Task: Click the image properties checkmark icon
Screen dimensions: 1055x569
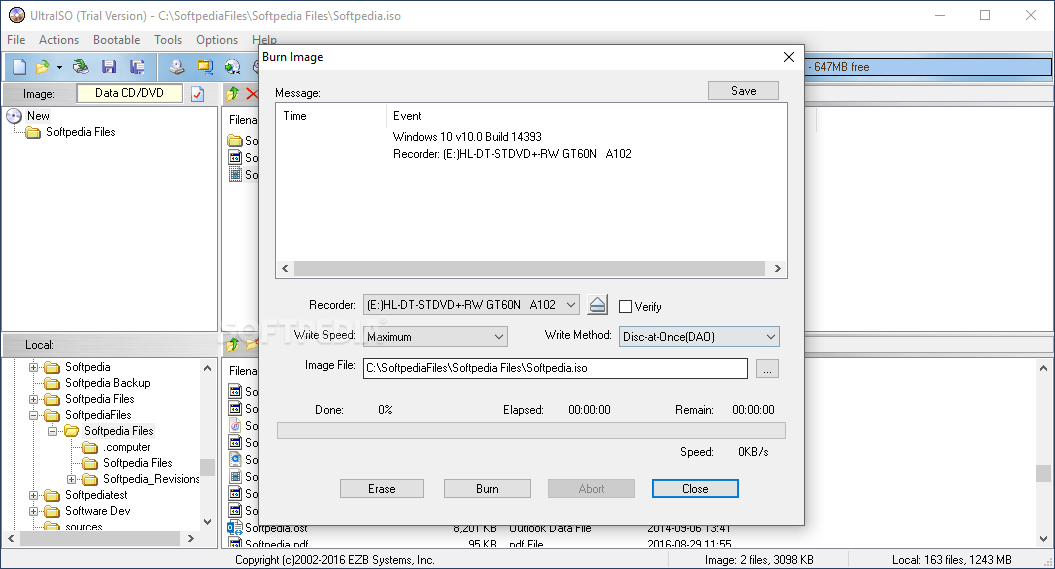Action: (x=197, y=93)
